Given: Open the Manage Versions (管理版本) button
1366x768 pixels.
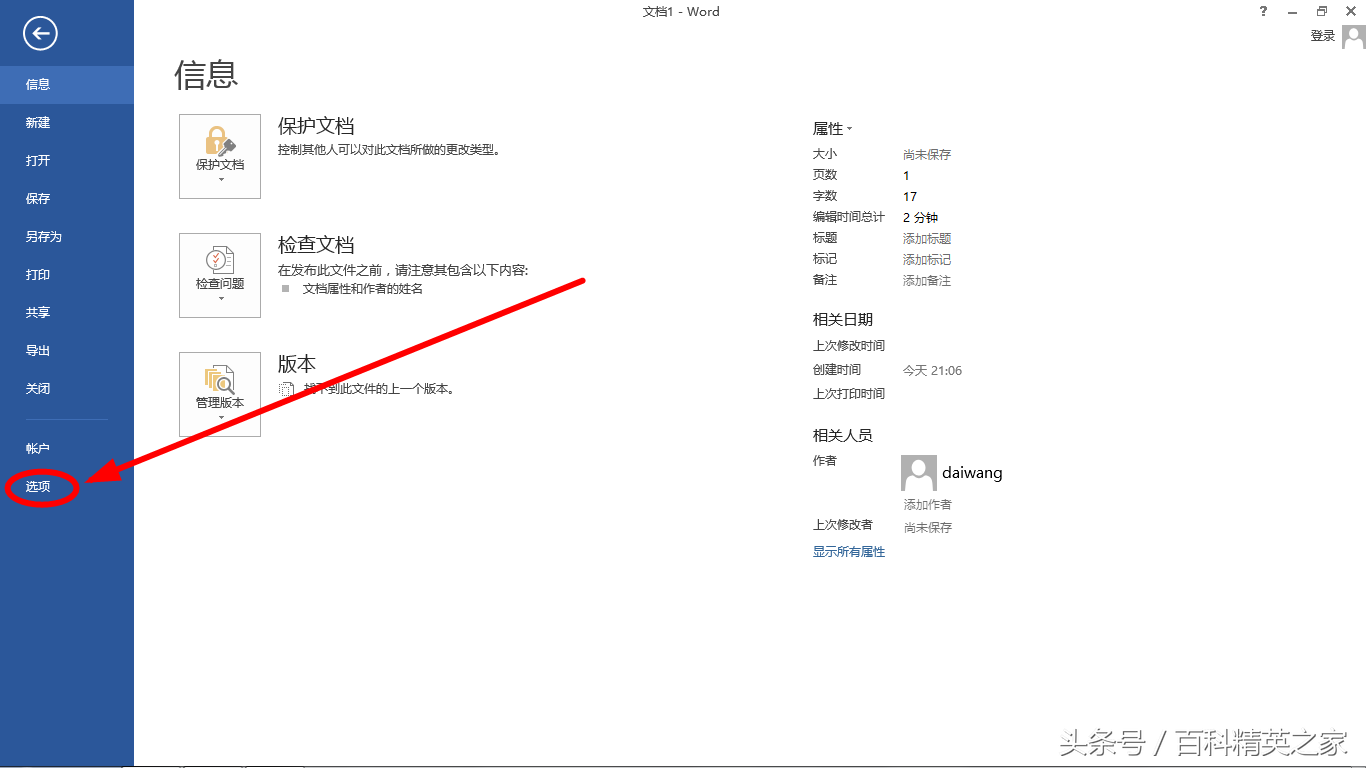Looking at the screenshot, I should [220, 394].
